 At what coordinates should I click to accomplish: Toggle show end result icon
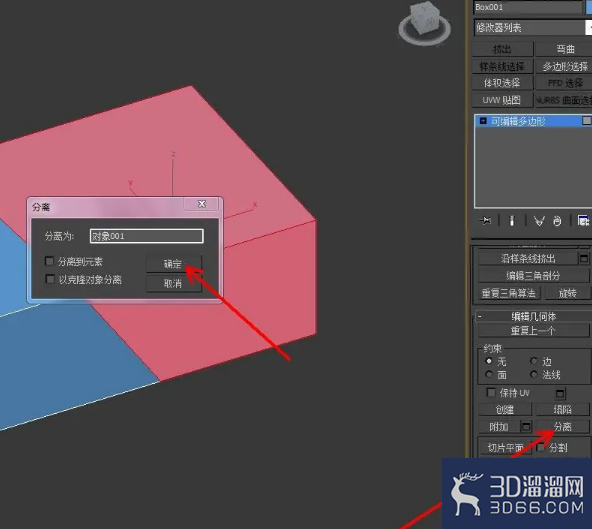click(512, 221)
